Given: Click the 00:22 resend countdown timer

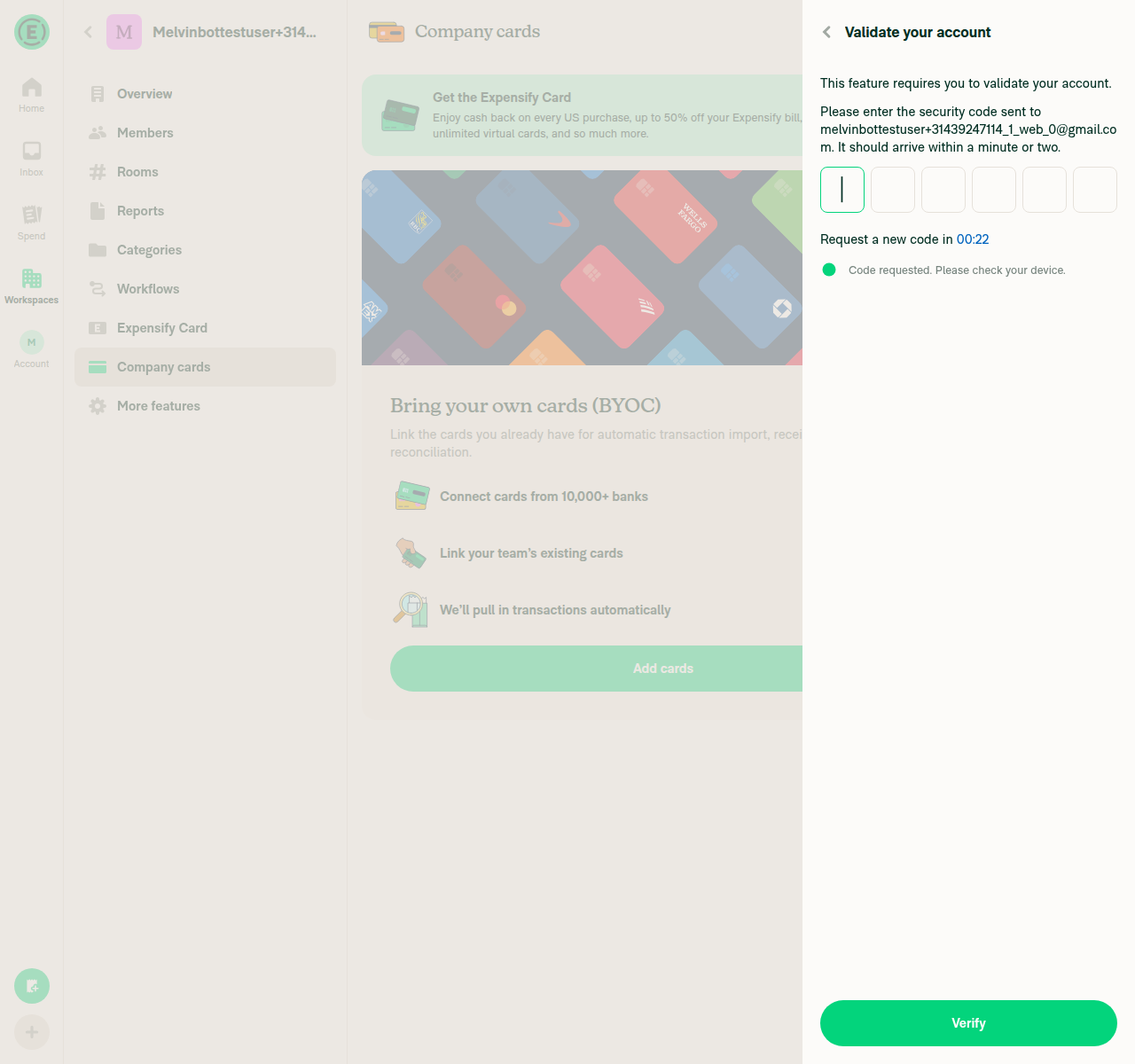Looking at the screenshot, I should click(x=973, y=239).
